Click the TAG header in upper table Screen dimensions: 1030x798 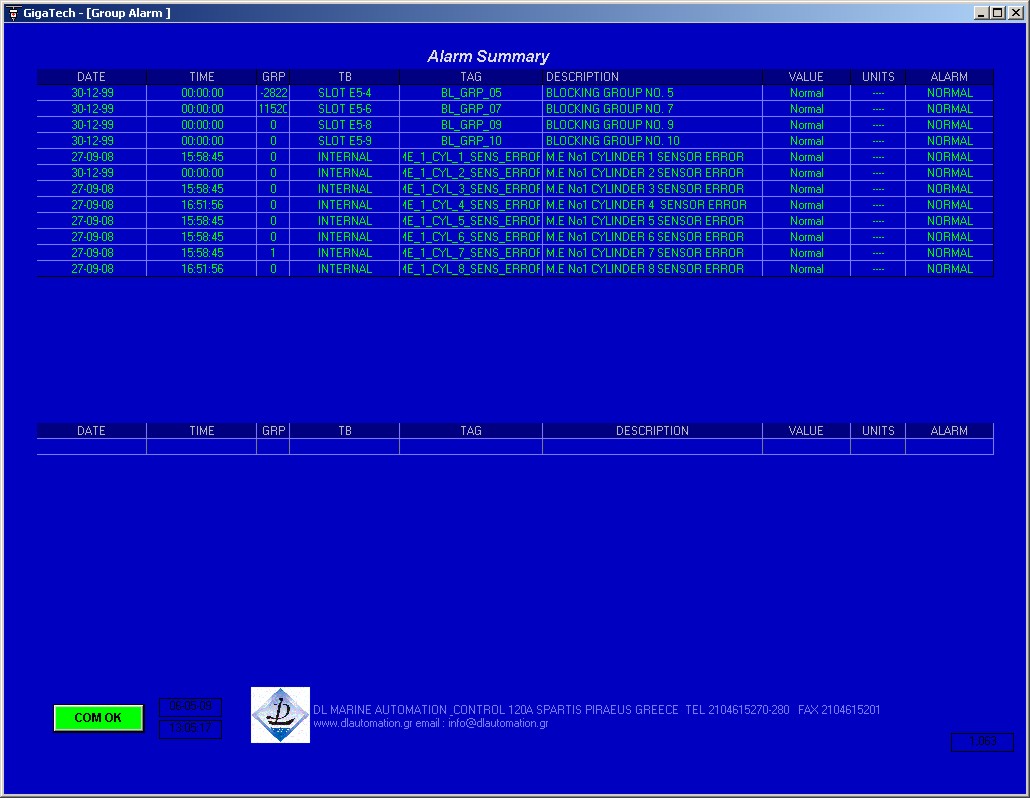pos(471,77)
